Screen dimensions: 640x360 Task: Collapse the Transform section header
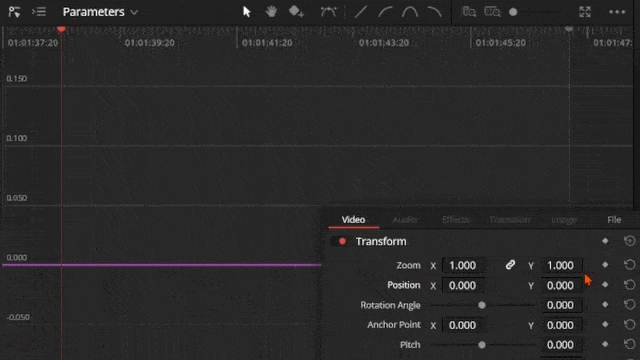point(381,241)
